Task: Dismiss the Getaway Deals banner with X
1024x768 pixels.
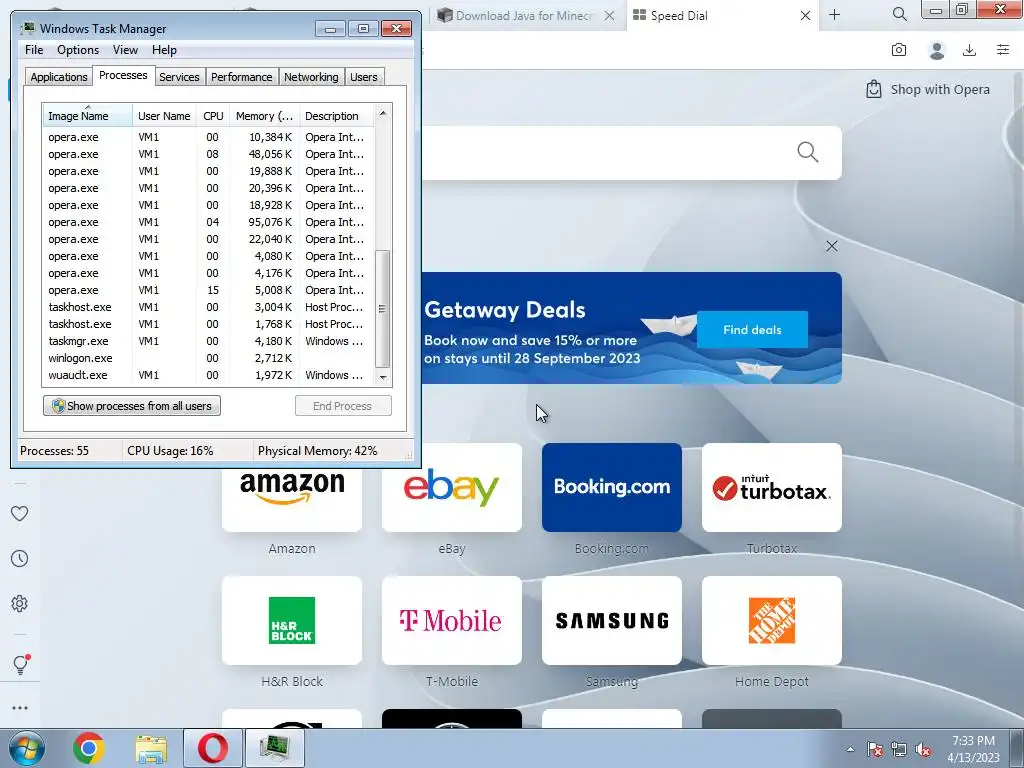Action: pos(831,246)
